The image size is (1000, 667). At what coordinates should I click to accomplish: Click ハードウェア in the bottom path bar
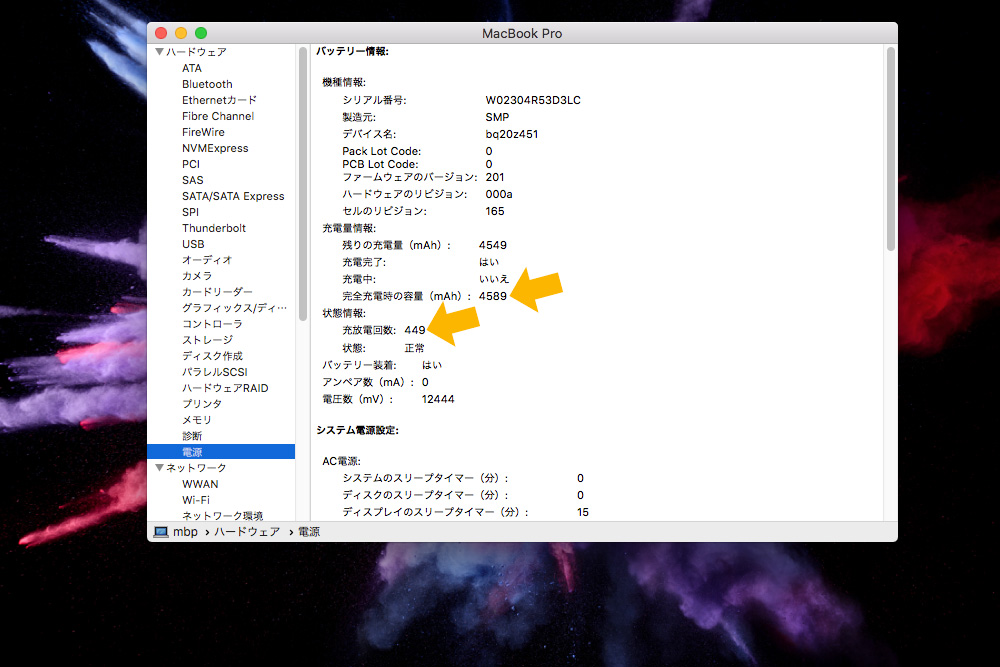[x=247, y=532]
